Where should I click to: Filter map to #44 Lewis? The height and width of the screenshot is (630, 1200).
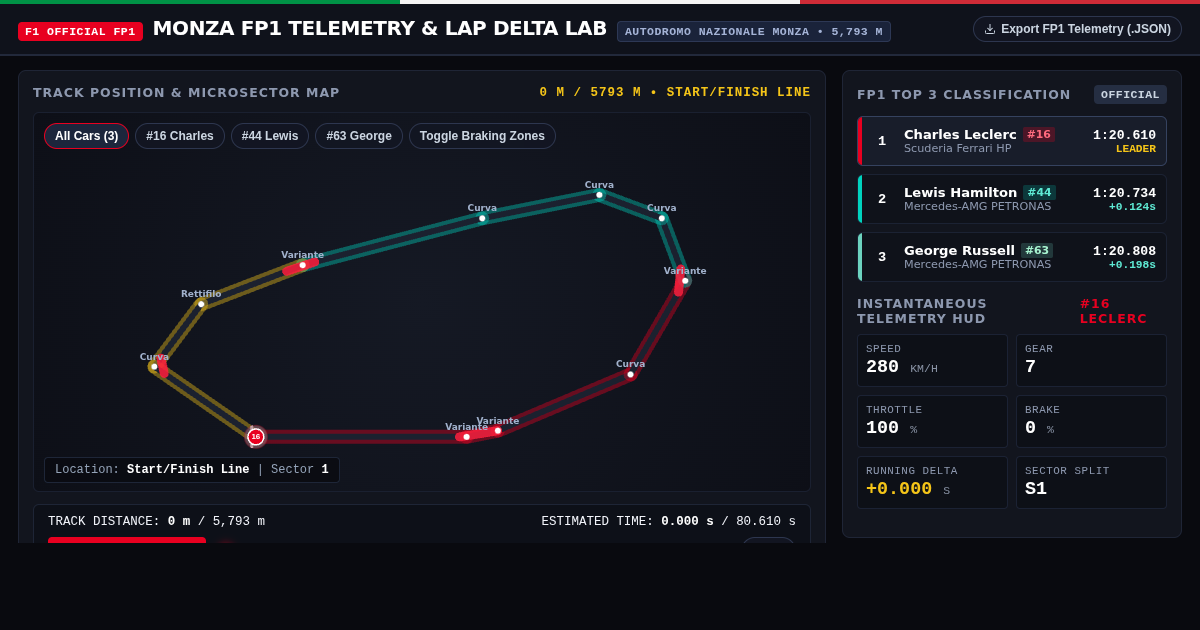[x=270, y=136]
